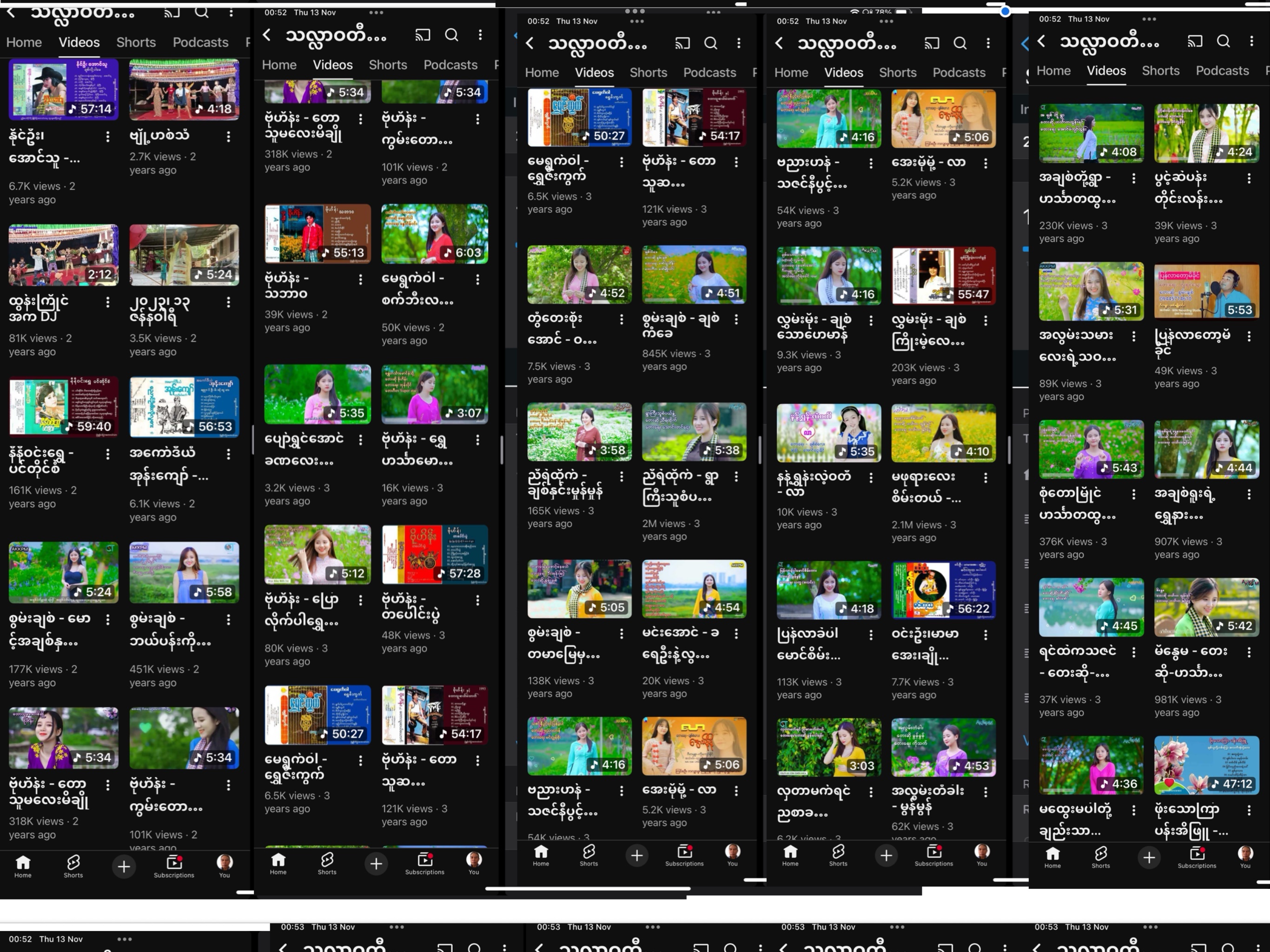Open the 2:12 stage dance video thumbnail
1270x952 pixels.
(x=63, y=255)
